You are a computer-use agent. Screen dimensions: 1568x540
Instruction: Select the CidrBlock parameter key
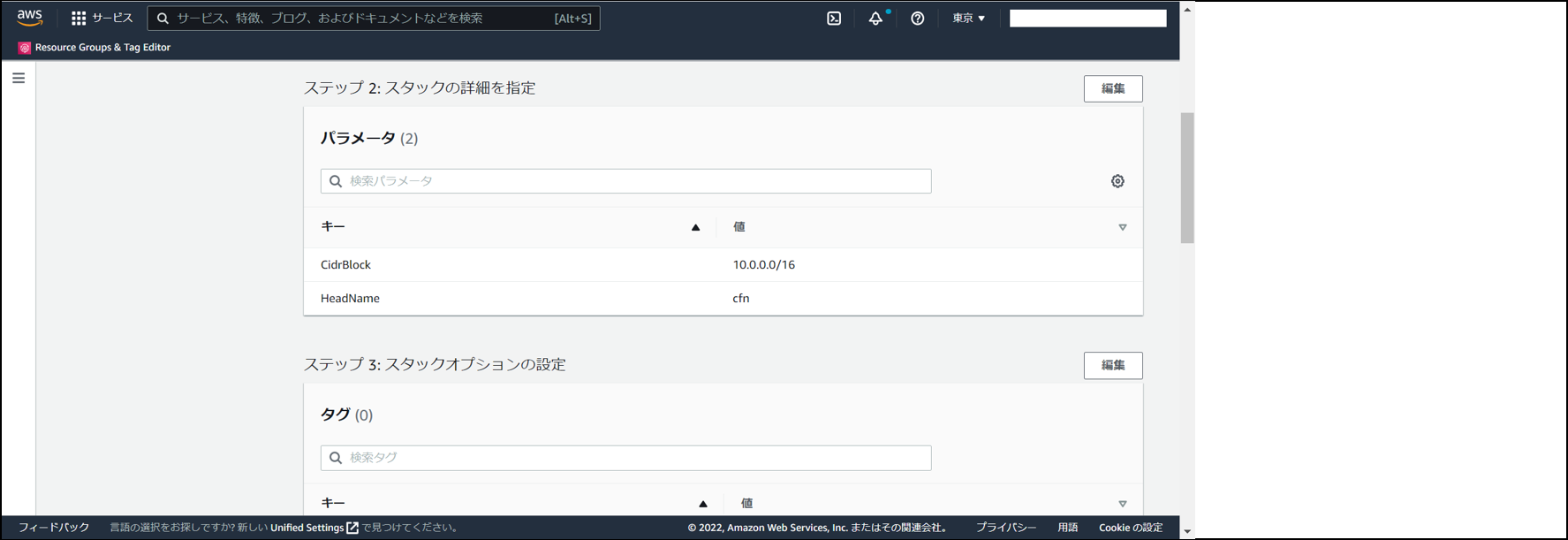(345, 265)
